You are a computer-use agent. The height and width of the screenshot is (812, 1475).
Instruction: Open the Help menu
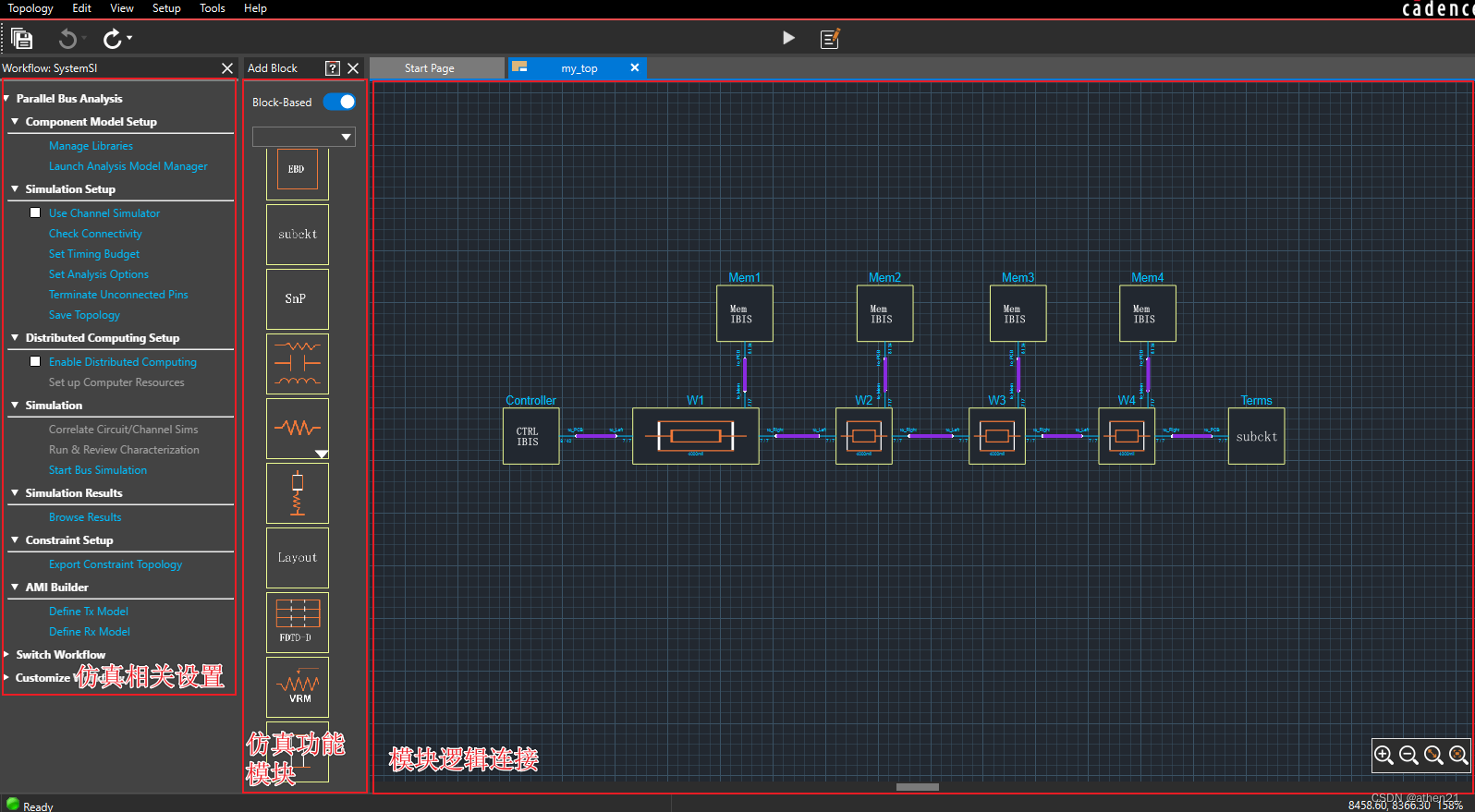[x=255, y=8]
